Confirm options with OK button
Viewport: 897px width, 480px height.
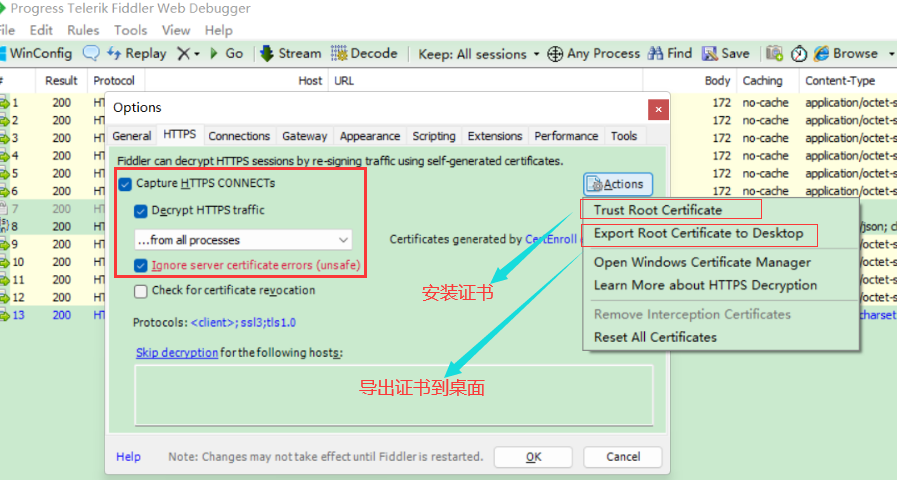533,457
